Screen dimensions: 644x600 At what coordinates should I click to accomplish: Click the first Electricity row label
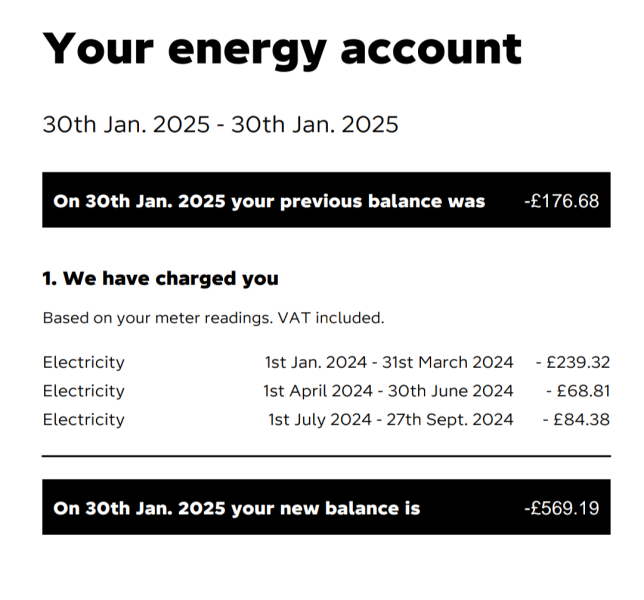[84, 362]
